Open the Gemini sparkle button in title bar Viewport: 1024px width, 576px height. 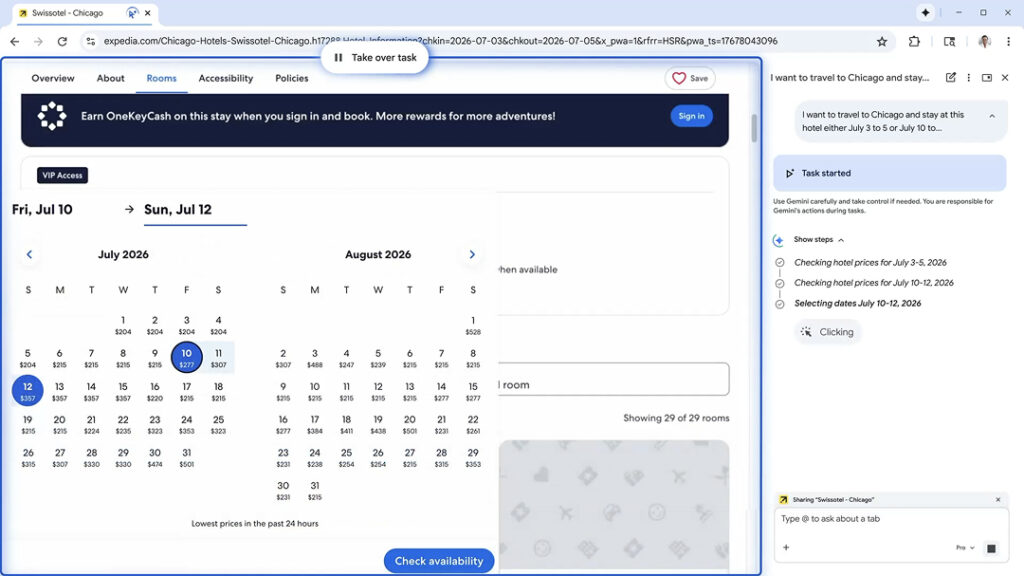pyautogui.click(x=925, y=13)
